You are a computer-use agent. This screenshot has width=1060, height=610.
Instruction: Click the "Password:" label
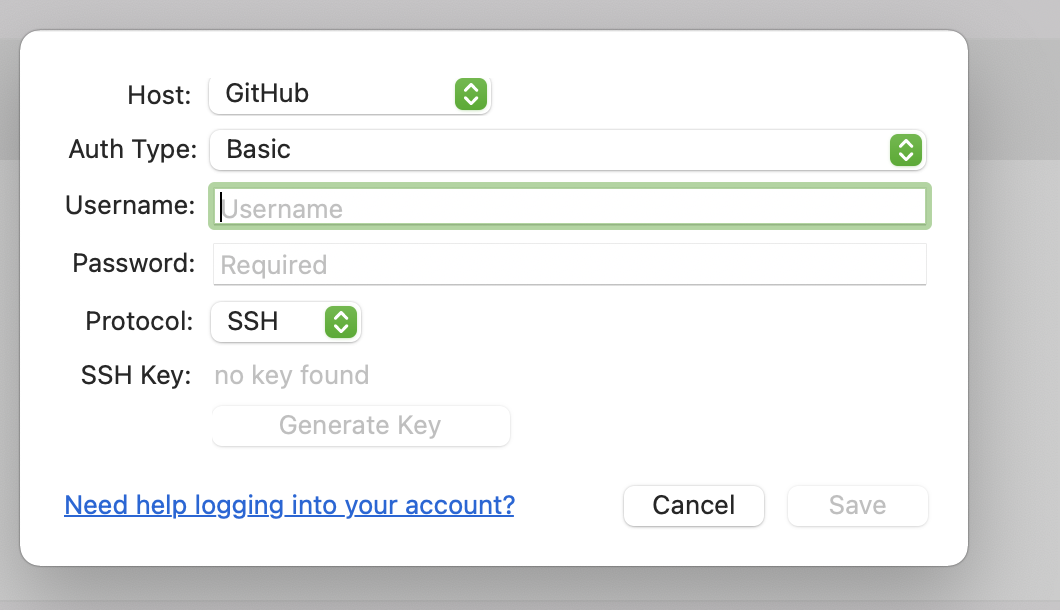[134, 264]
